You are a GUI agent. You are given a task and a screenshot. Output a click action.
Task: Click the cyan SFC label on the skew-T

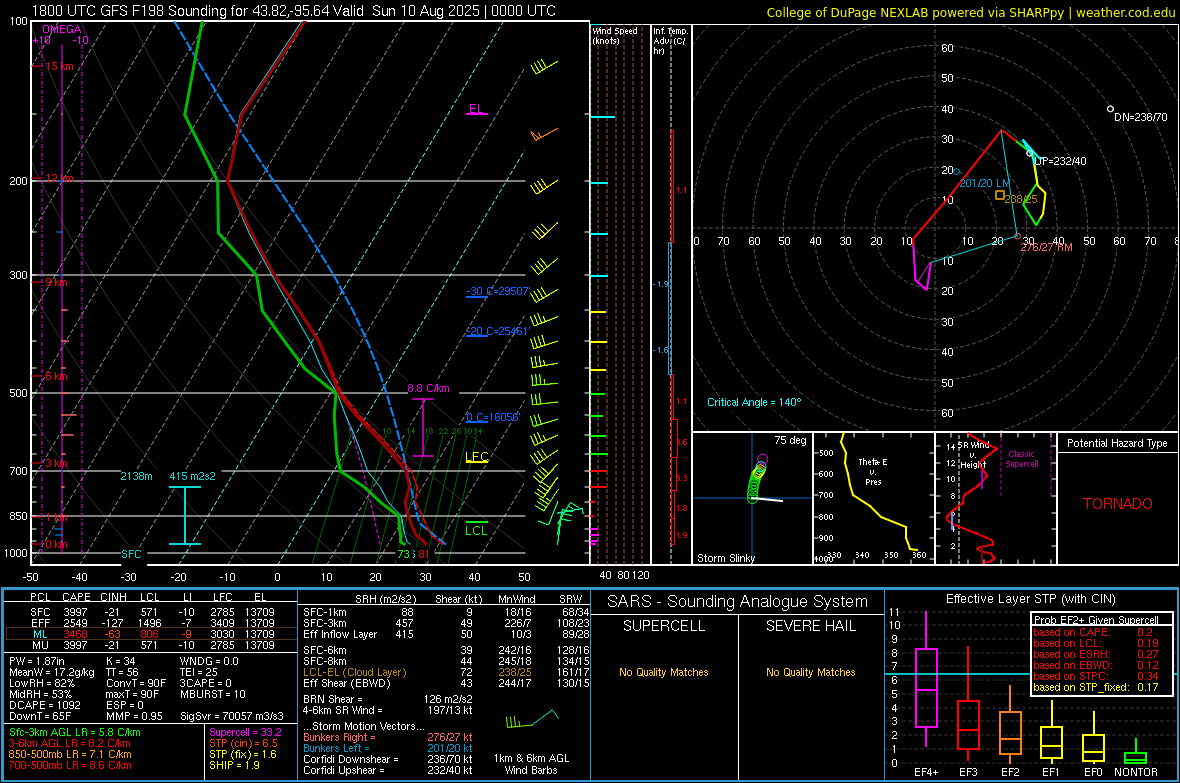[131, 554]
